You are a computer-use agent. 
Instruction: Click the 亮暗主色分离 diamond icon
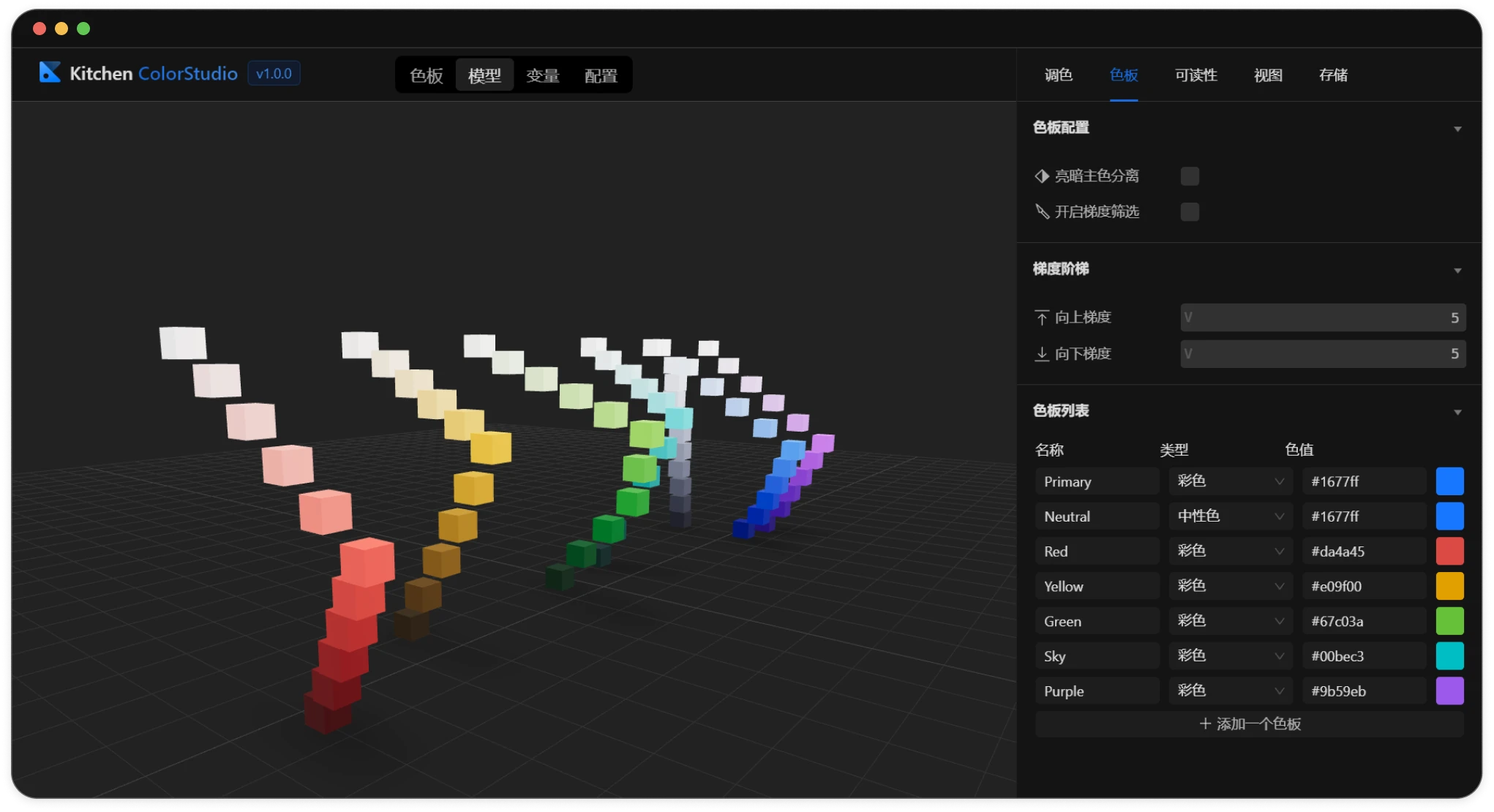(1042, 176)
